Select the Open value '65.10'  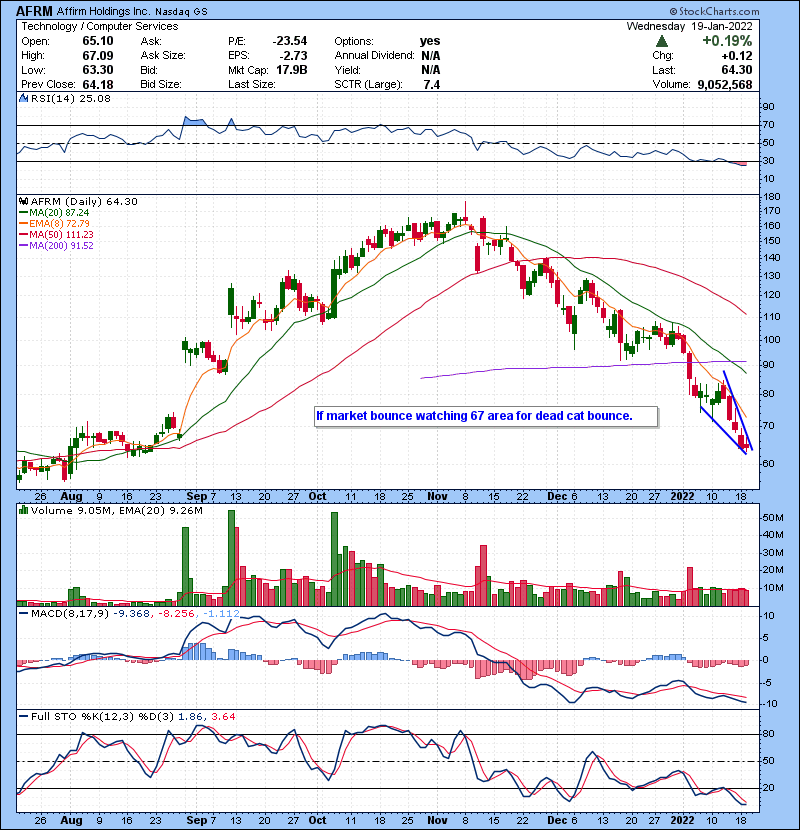pyautogui.click(x=97, y=41)
